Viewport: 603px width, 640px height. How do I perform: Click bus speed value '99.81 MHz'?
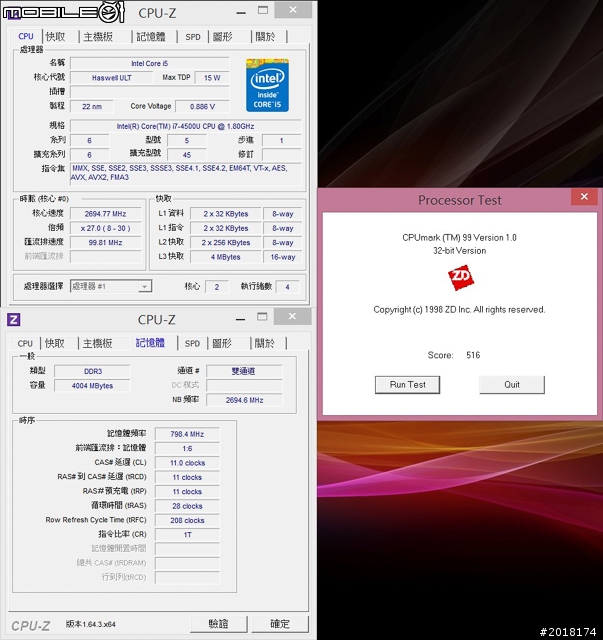pos(105,242)
